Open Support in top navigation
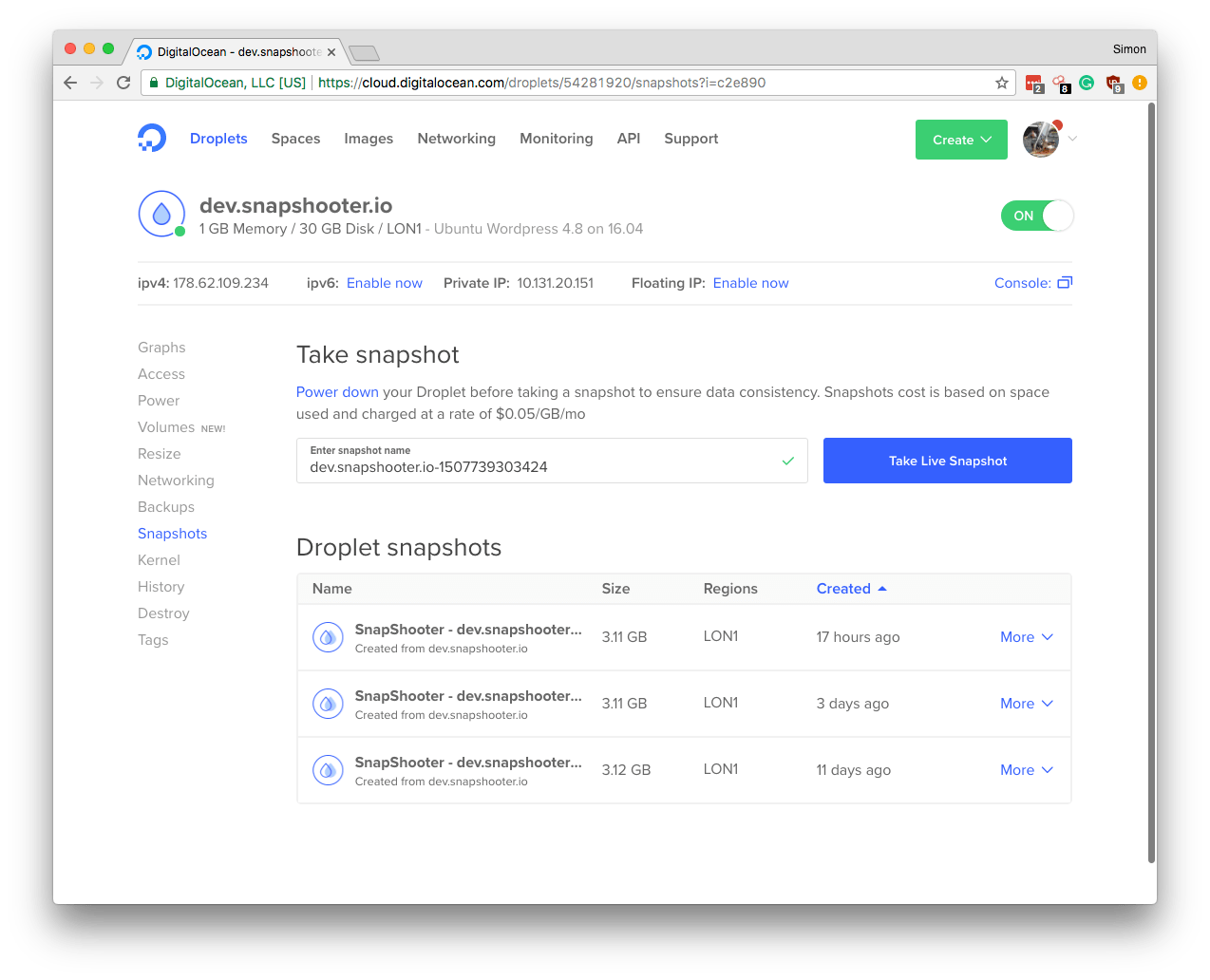Image resolution: width=1210 pixels, height=980 pixels. click(x=691, y=139)
